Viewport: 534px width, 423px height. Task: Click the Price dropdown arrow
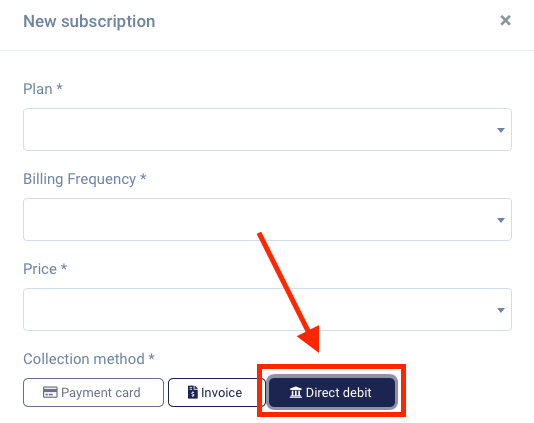[501, 310]
